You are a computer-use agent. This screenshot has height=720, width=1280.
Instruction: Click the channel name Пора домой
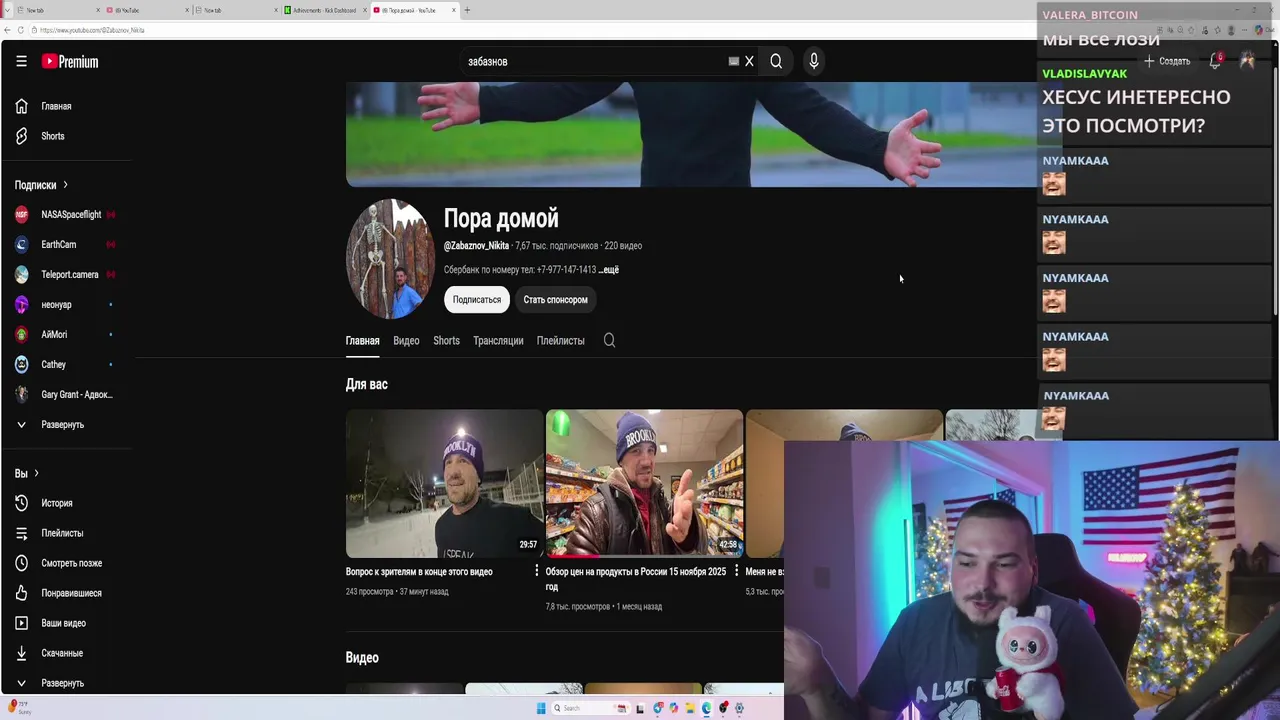[501, 218]
